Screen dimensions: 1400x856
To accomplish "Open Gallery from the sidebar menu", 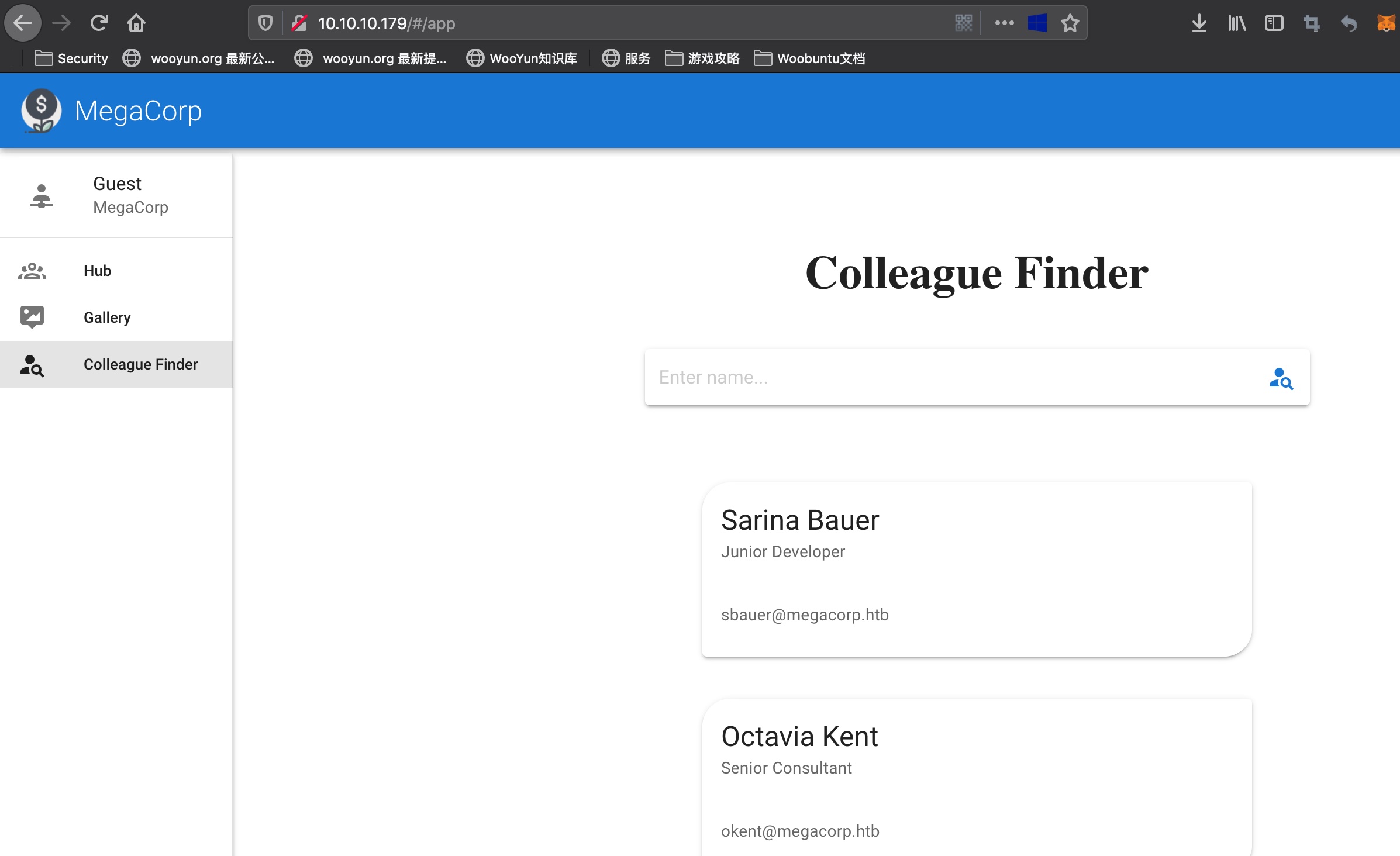I will click(107, 317).
